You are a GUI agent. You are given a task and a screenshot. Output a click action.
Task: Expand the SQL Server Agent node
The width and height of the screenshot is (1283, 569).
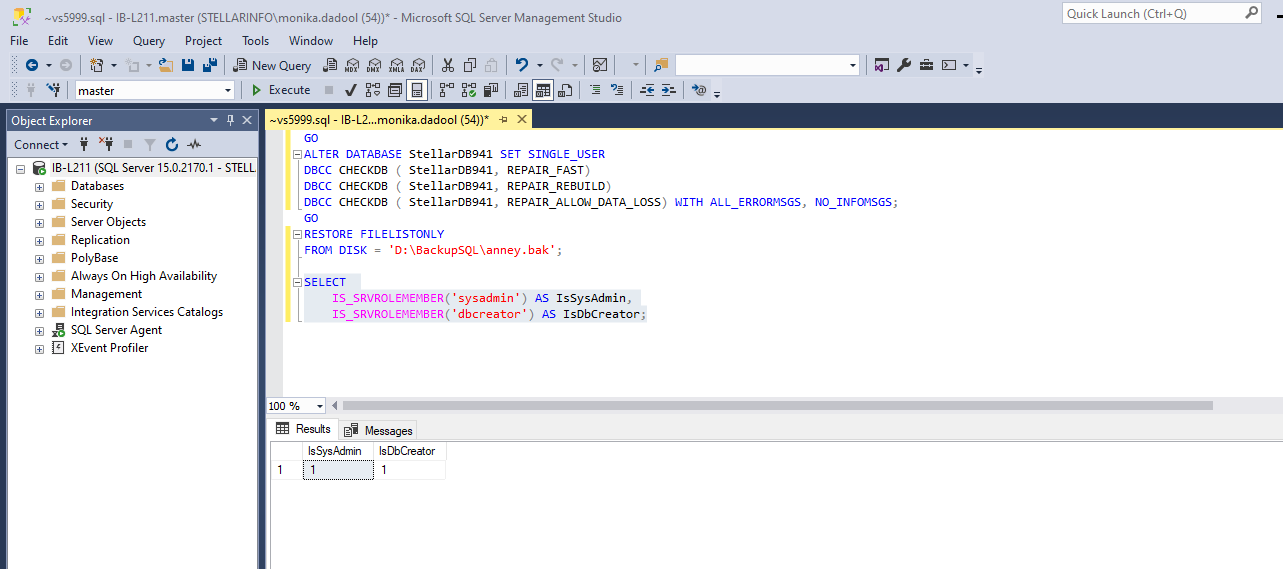coord(39,330)
